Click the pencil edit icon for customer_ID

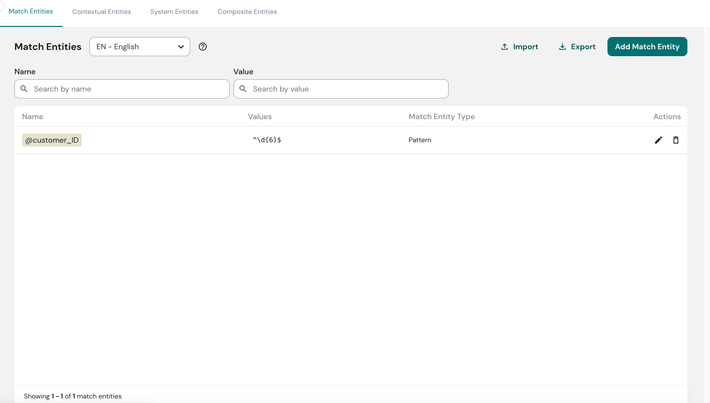658,140
